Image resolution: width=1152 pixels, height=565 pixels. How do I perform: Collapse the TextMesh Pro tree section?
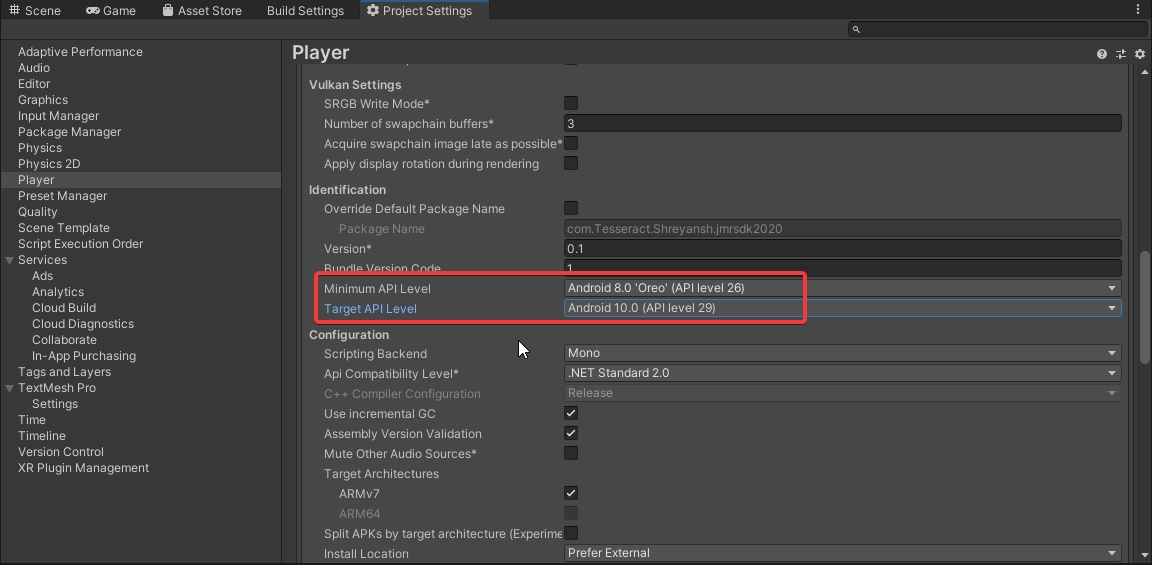[10, 388]
